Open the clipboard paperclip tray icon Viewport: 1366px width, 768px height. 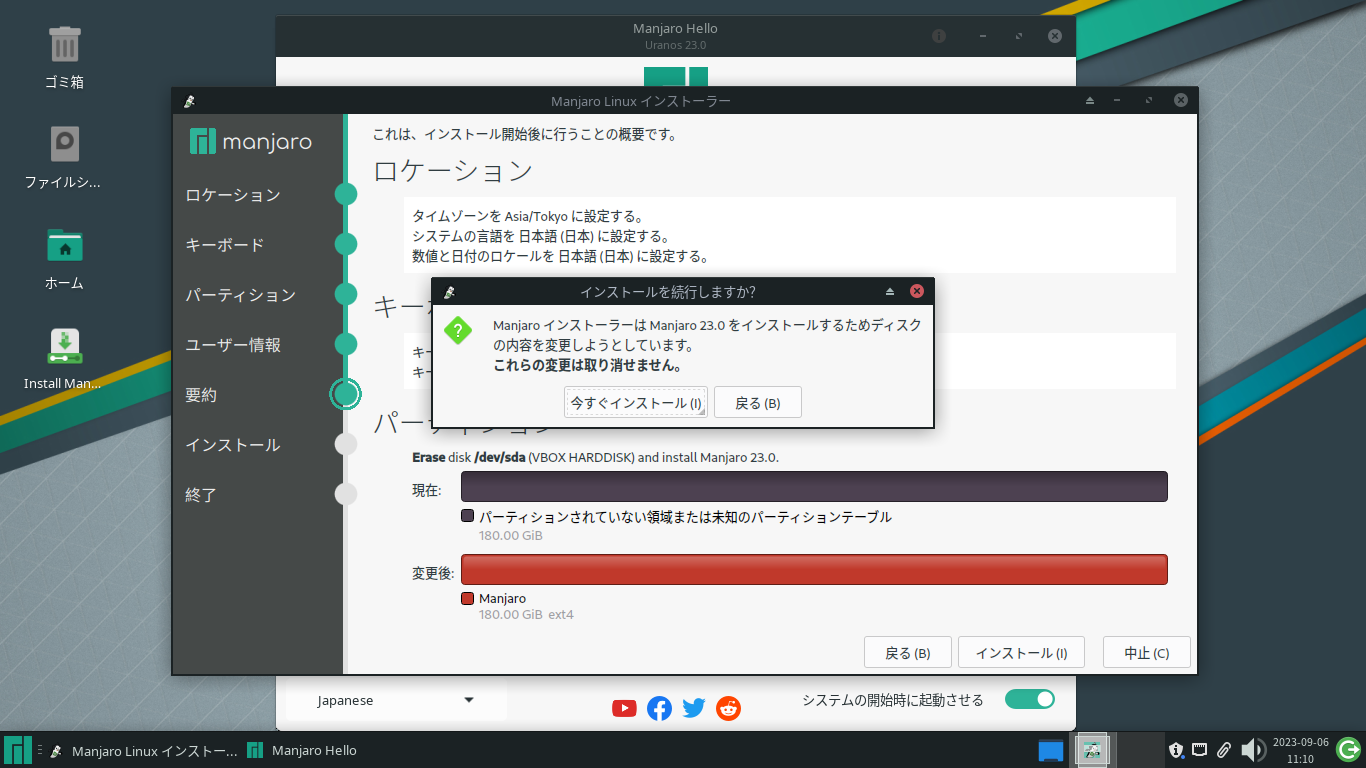pos(1223,750)
